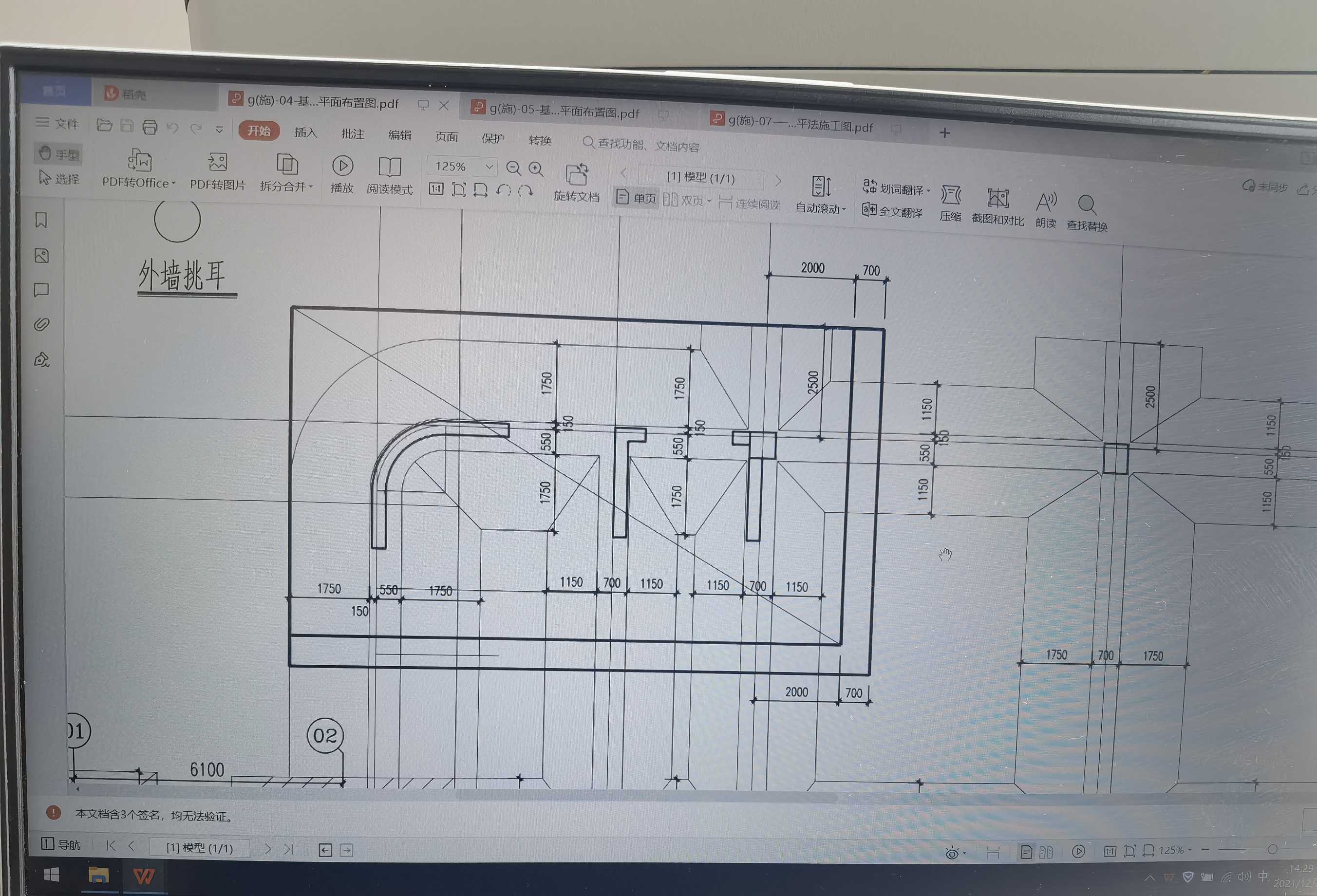This screenshot has width=1317, height=896.
Task: Add a new tab with plus button
Action: (x=945, y=132)
